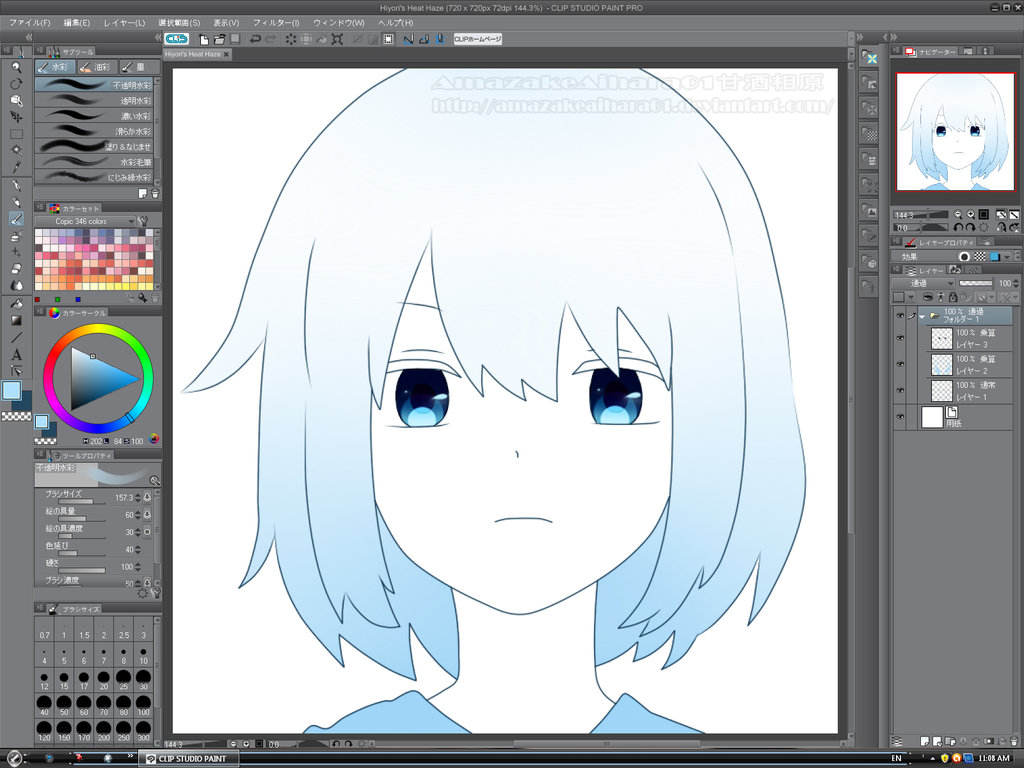Click the CLIPホームページ button
The image size is (1024, 768).
pos(478,39)
